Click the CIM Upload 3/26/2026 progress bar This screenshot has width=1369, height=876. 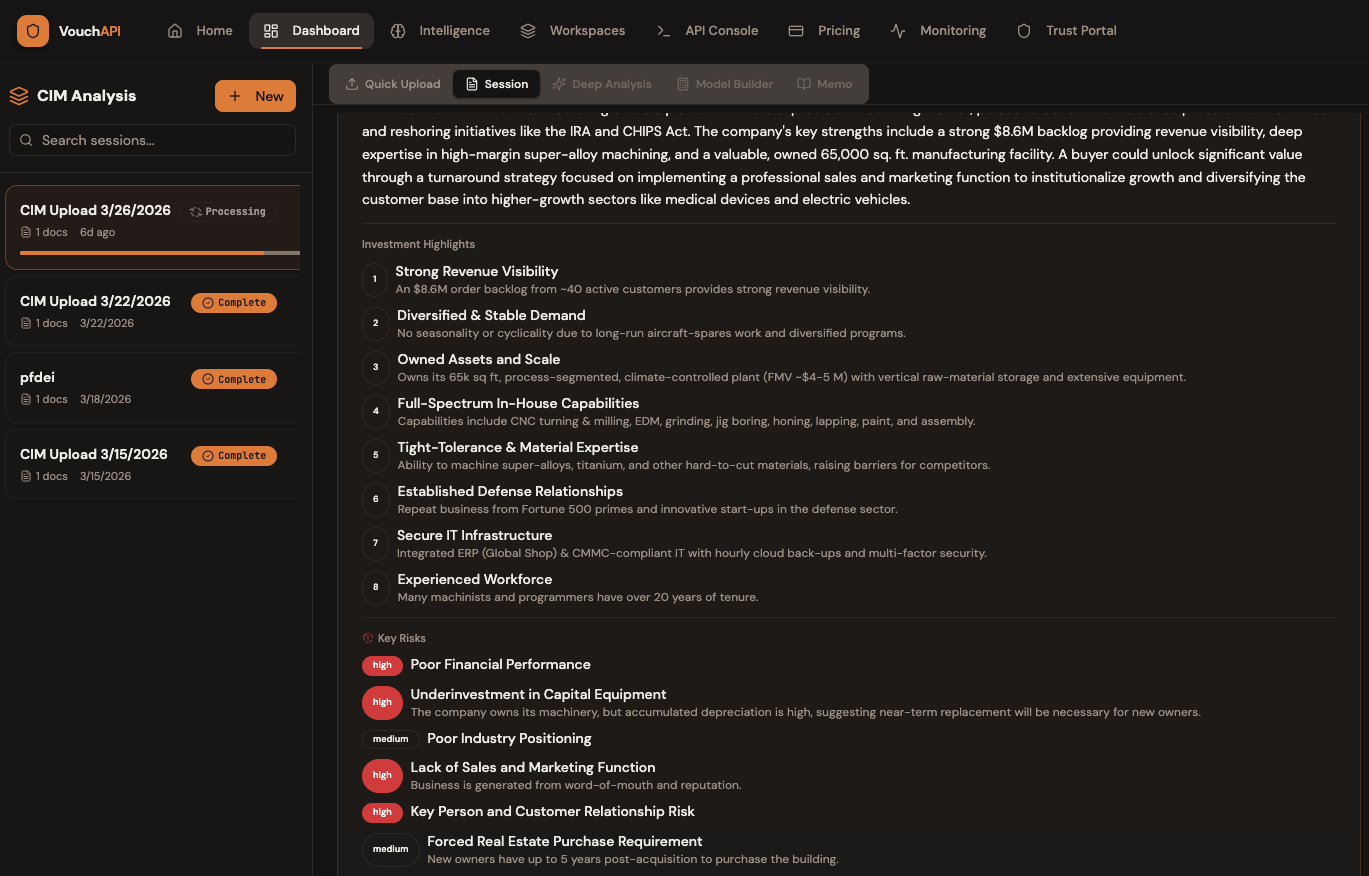click(159, 253)
